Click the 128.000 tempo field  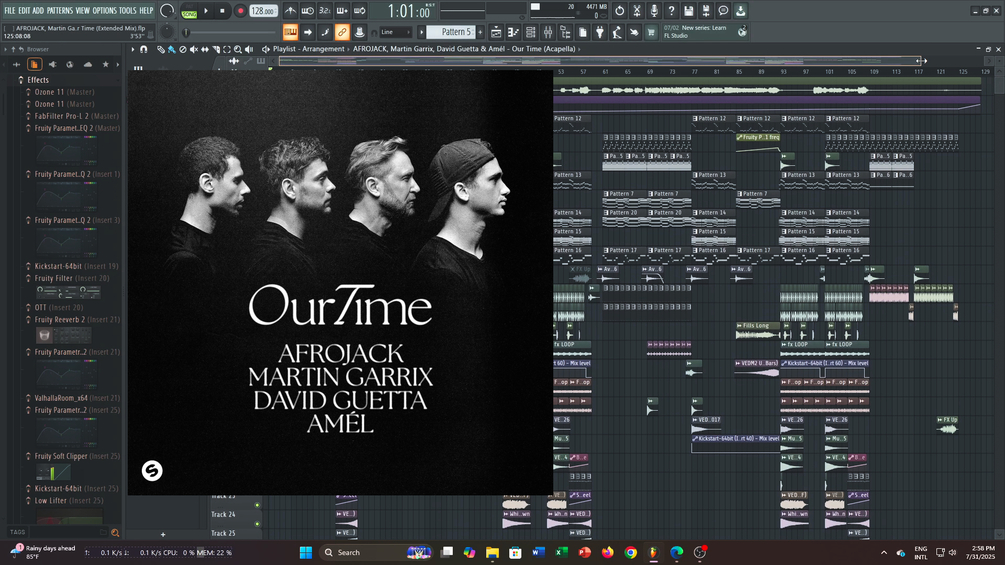[x=263, y=11]
